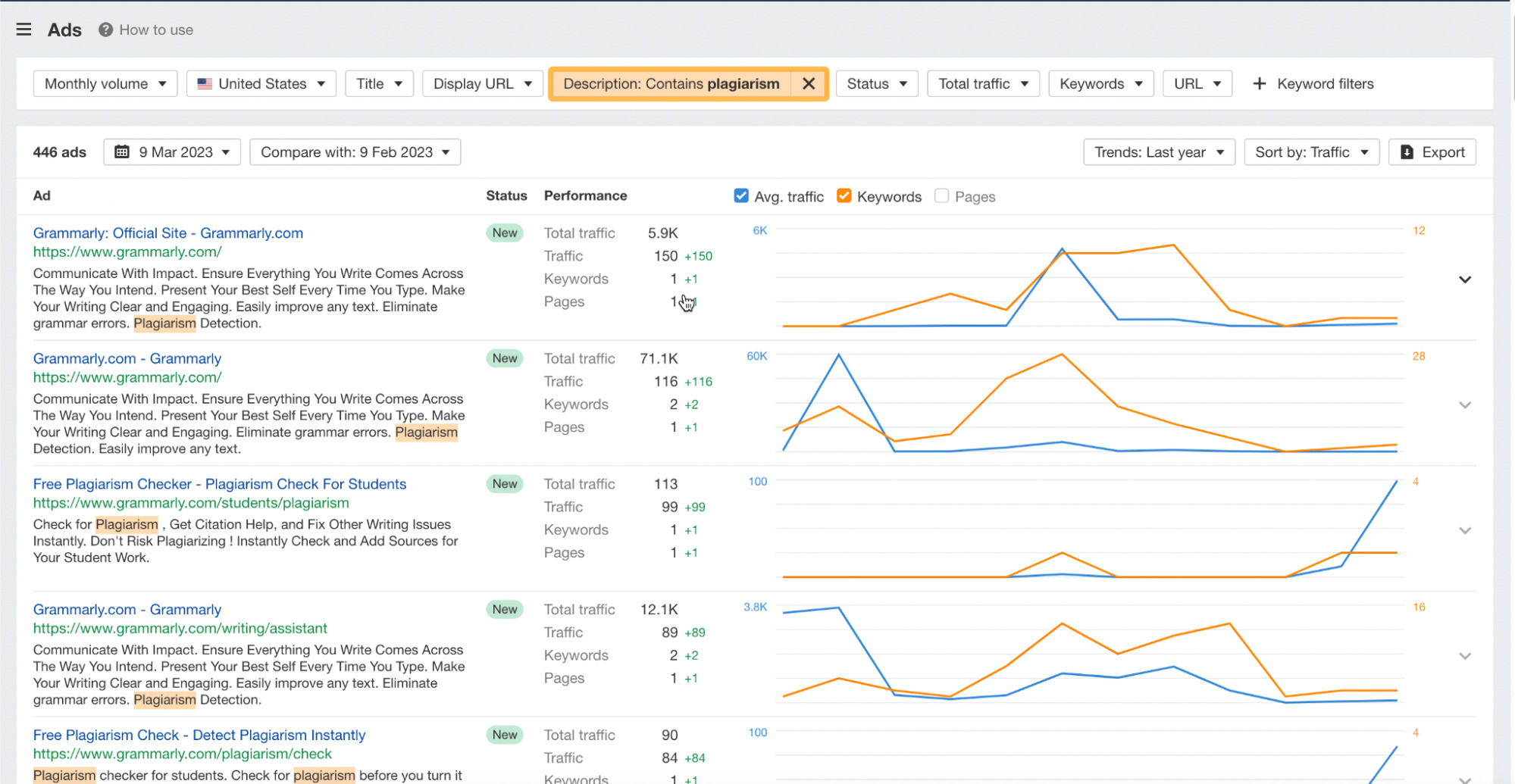This screenshot has width=1515, height=784.
Task: Open the Compare with: 9 Feb 2023 selector
Action: point(355,151)
